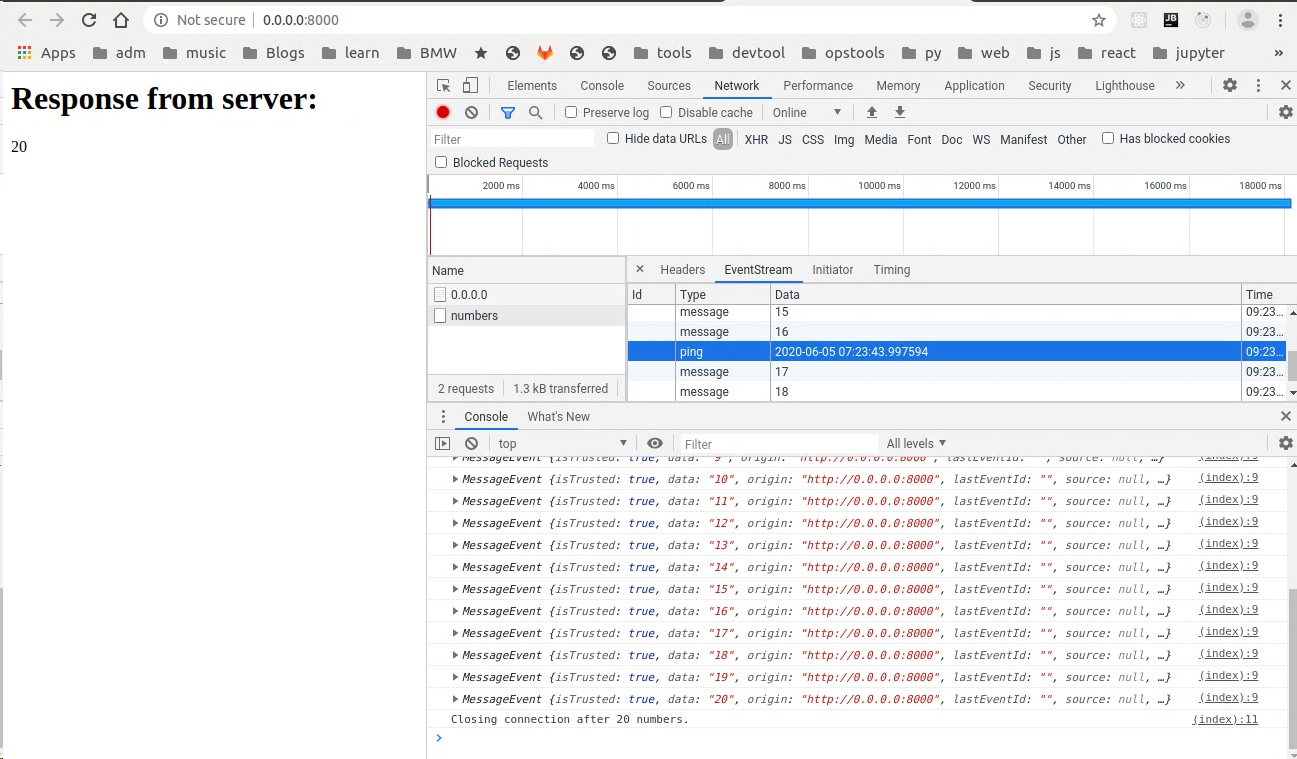The height and width of the screenshot is (759, 1297).
Task: Open network search magnifier icon
Action: (536, 113)
